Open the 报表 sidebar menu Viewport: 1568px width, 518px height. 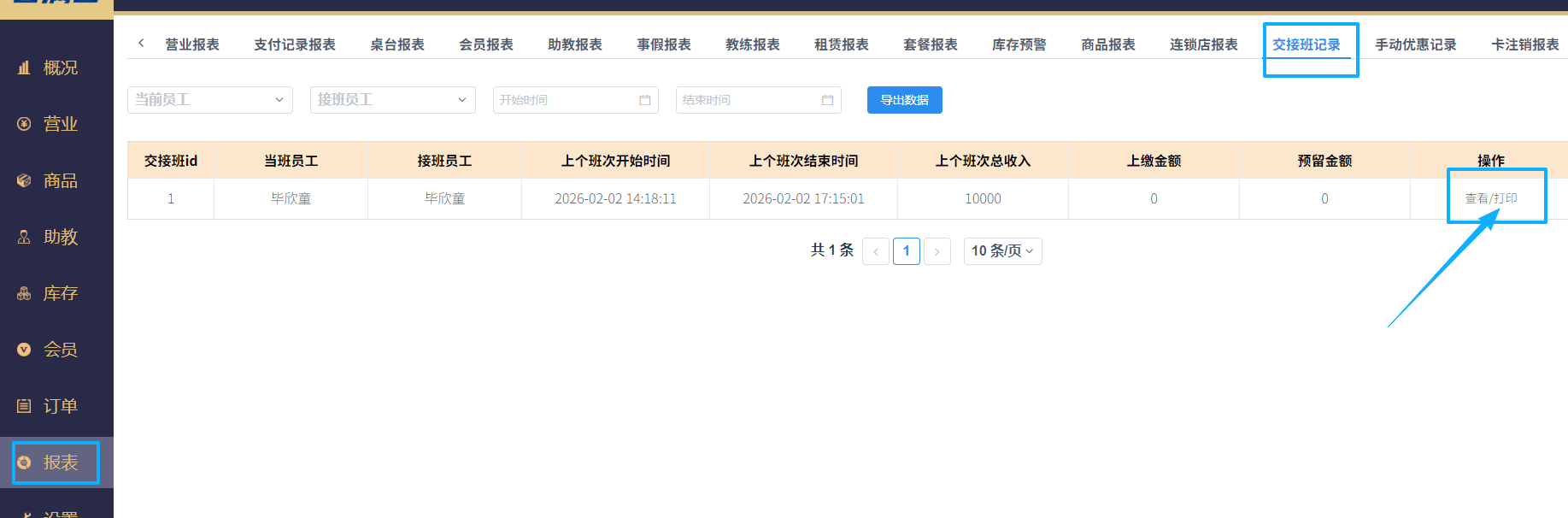click(x=56, y=462)
